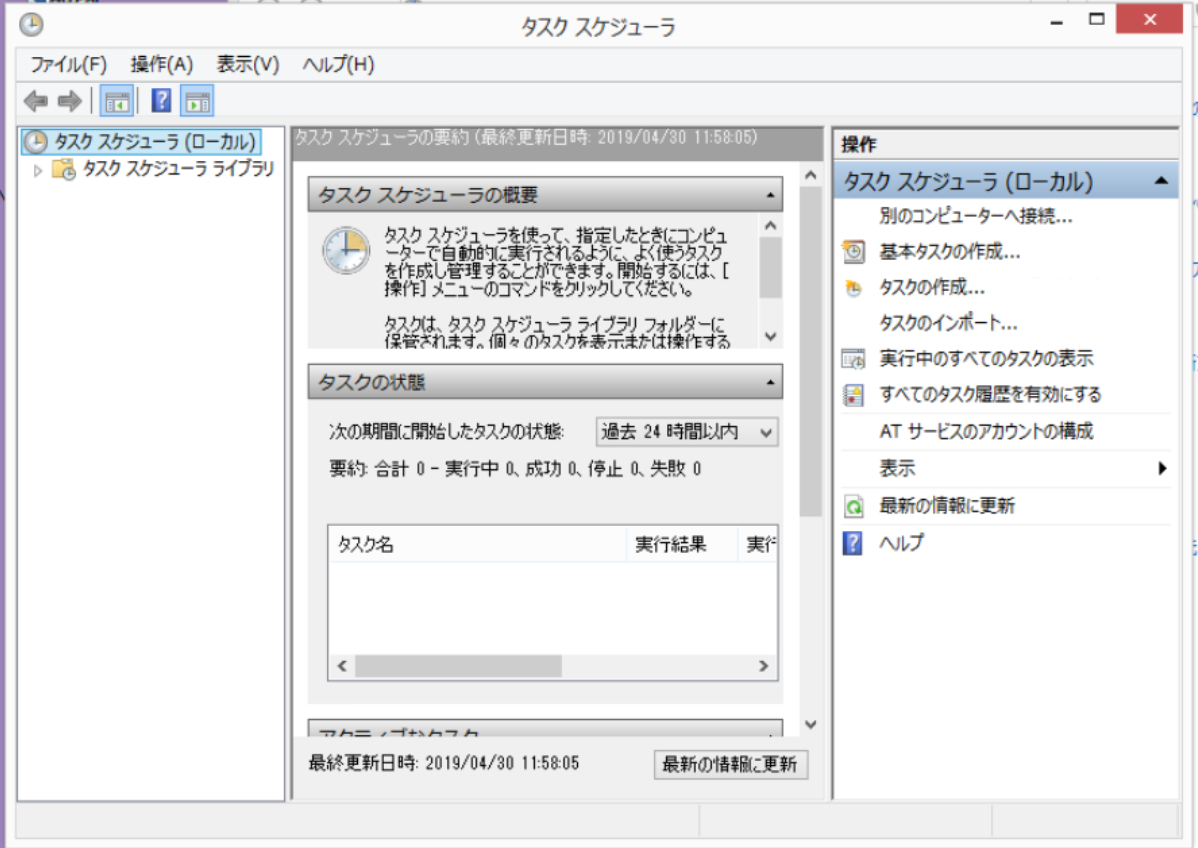This screenshot has height=848, width=1198.
Task: Maximize the タスク スケジューラ window
Action: [1096, 20]
